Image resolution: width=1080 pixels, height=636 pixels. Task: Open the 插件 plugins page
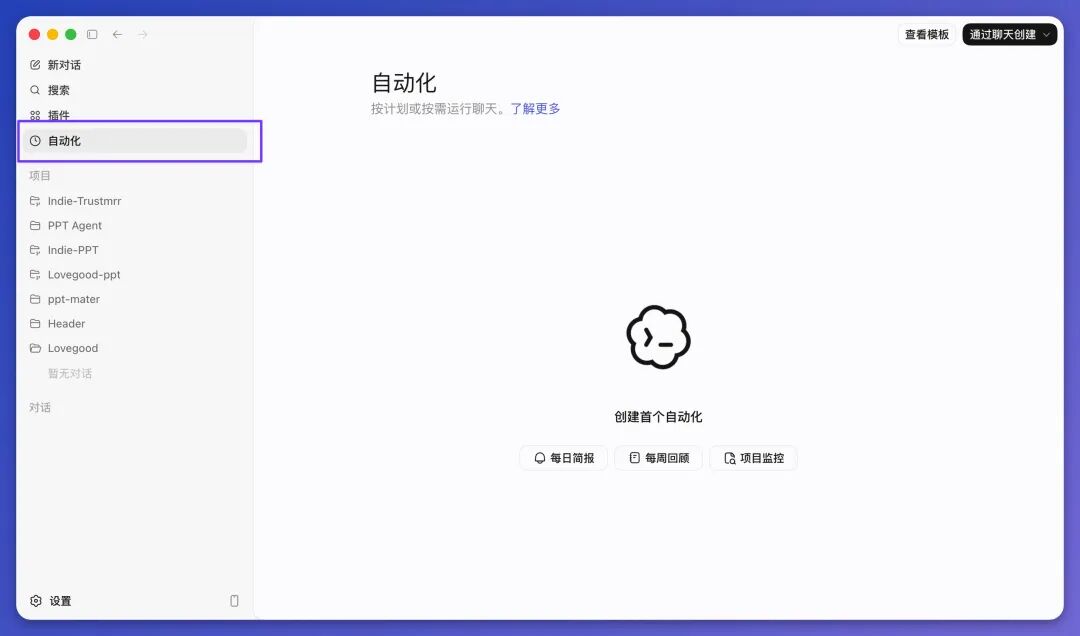(135, 115)
